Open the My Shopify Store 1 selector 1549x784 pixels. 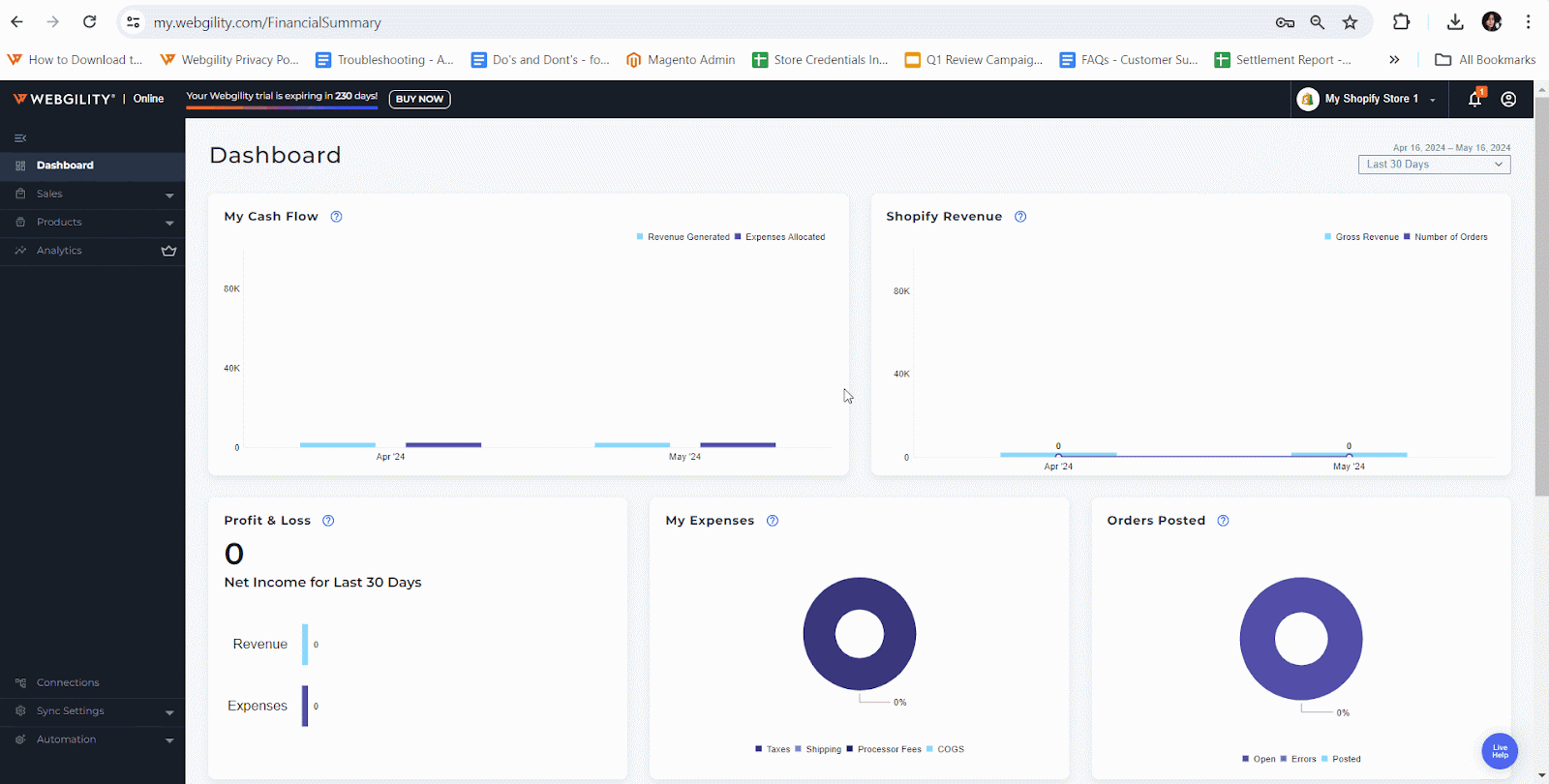1370,99
